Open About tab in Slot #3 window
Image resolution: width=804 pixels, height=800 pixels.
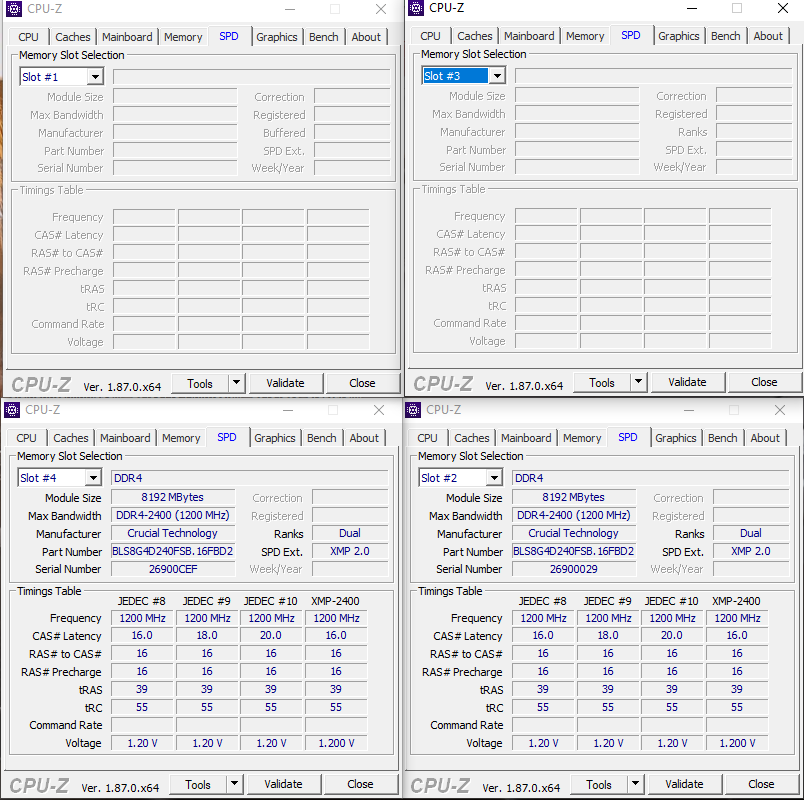click(768, 36)
